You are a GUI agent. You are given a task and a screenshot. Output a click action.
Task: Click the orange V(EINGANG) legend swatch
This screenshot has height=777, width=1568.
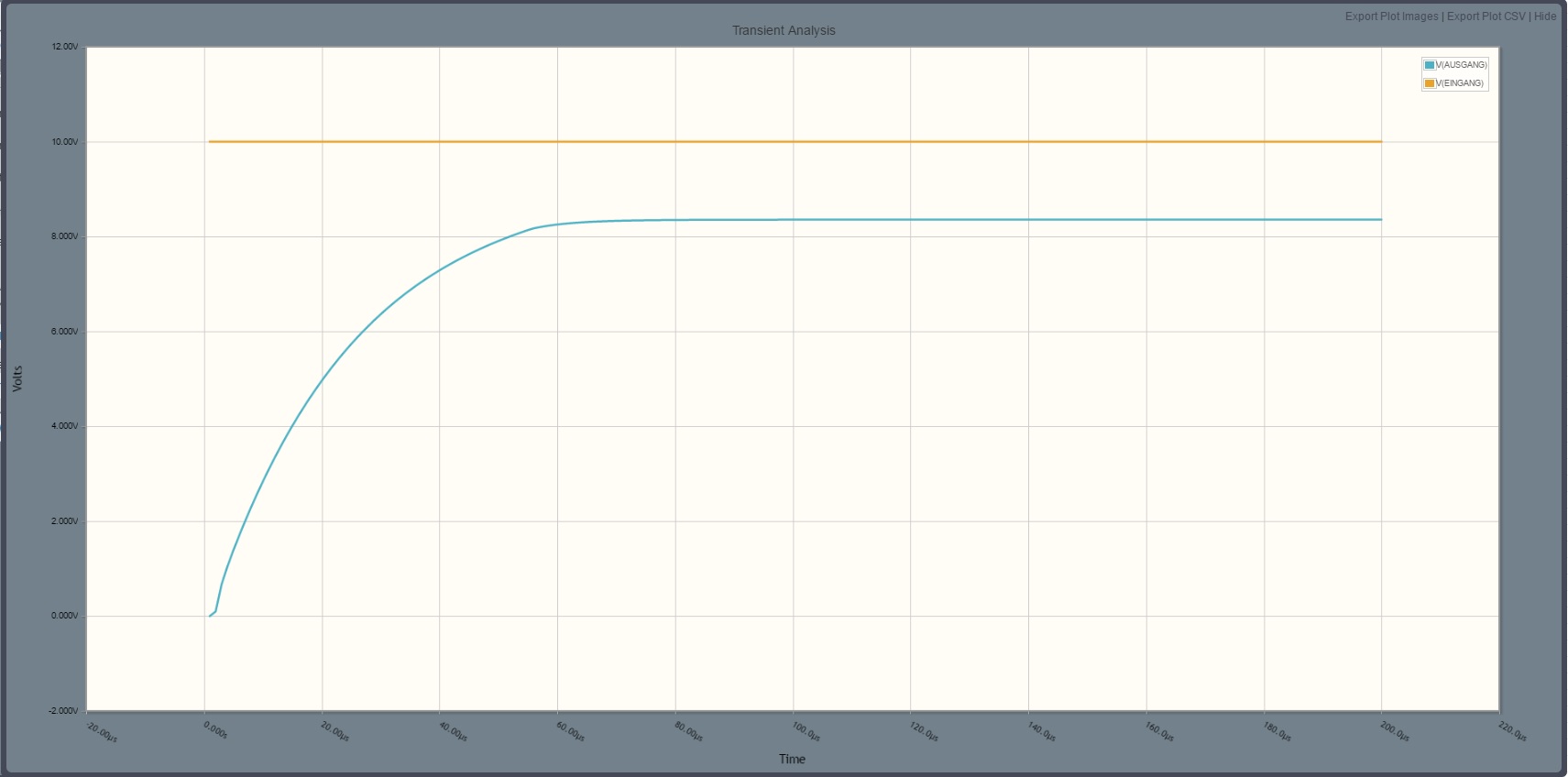(x=1430, y=83)
